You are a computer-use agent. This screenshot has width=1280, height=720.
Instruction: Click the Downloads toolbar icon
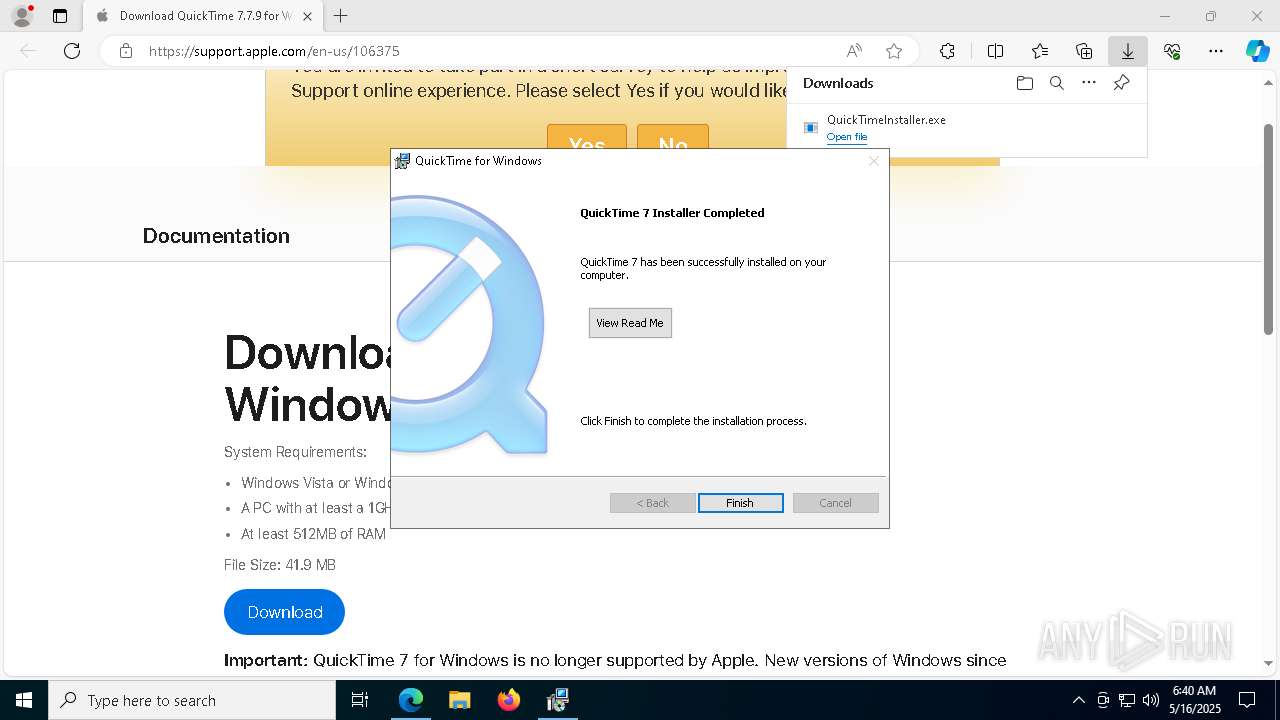pos(1128,51)
